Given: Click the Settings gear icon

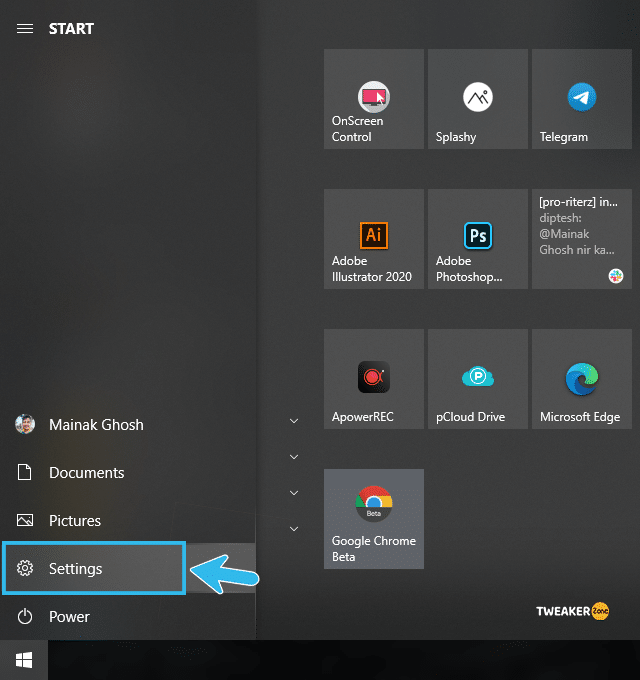Looking at the screenshot, I should (25, 568).
